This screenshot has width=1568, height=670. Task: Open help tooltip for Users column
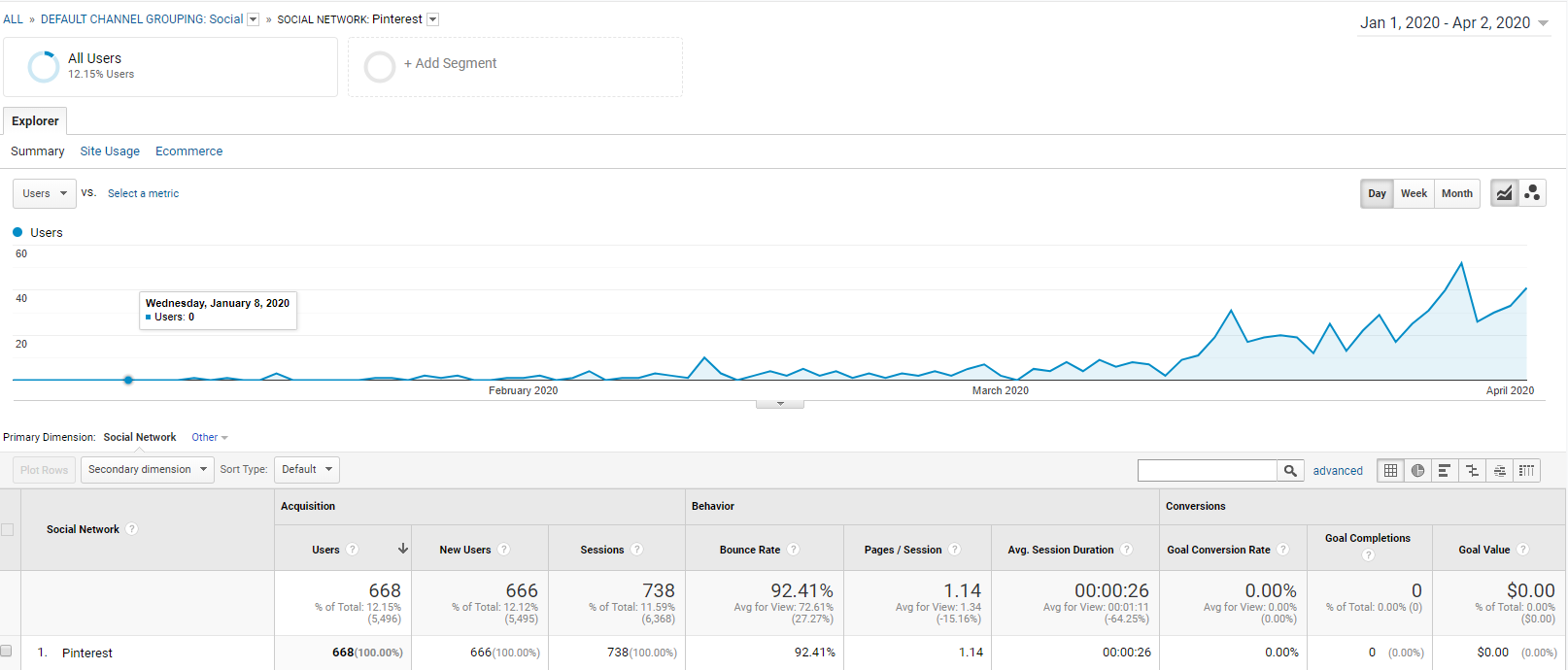353,550
